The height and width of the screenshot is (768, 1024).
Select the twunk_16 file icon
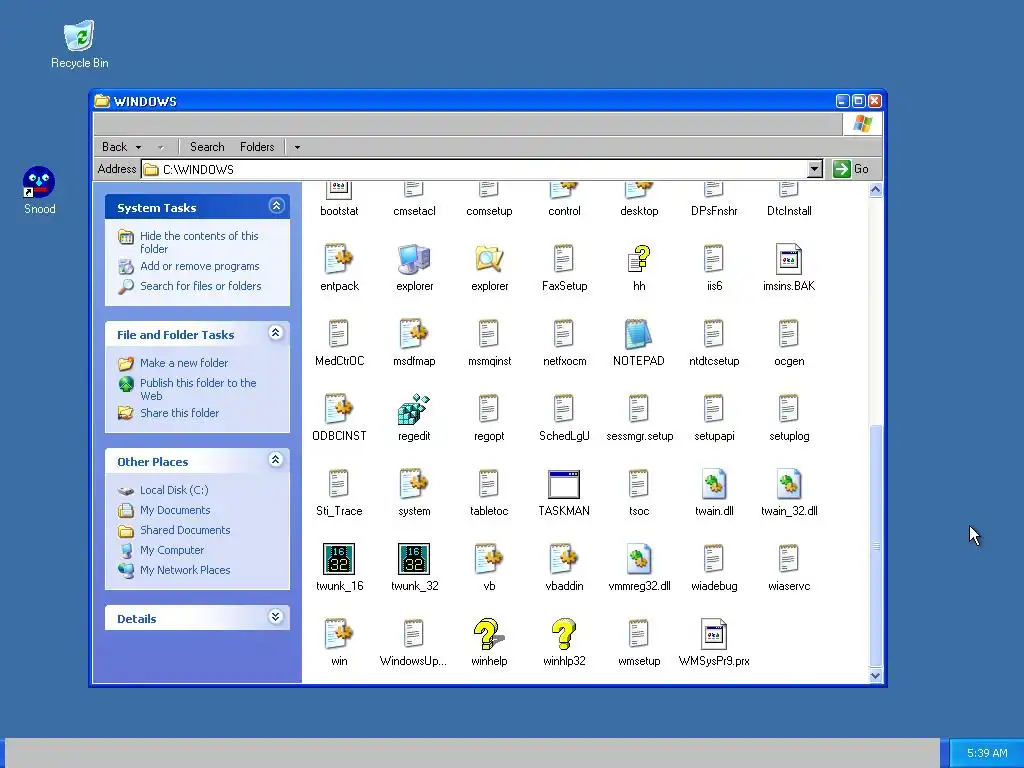click(x=339, y=560)
